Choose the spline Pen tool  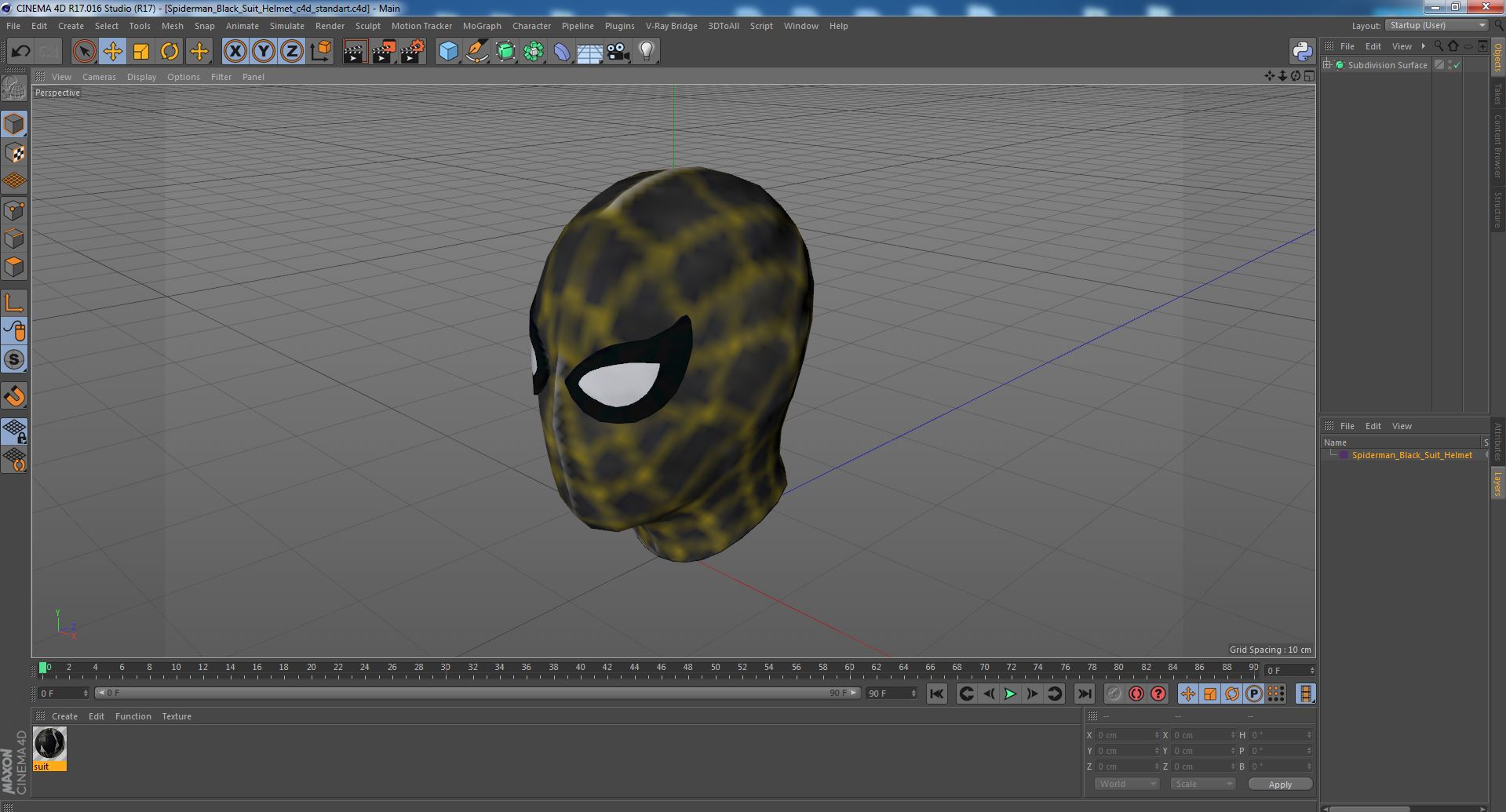tap(476, 52)
